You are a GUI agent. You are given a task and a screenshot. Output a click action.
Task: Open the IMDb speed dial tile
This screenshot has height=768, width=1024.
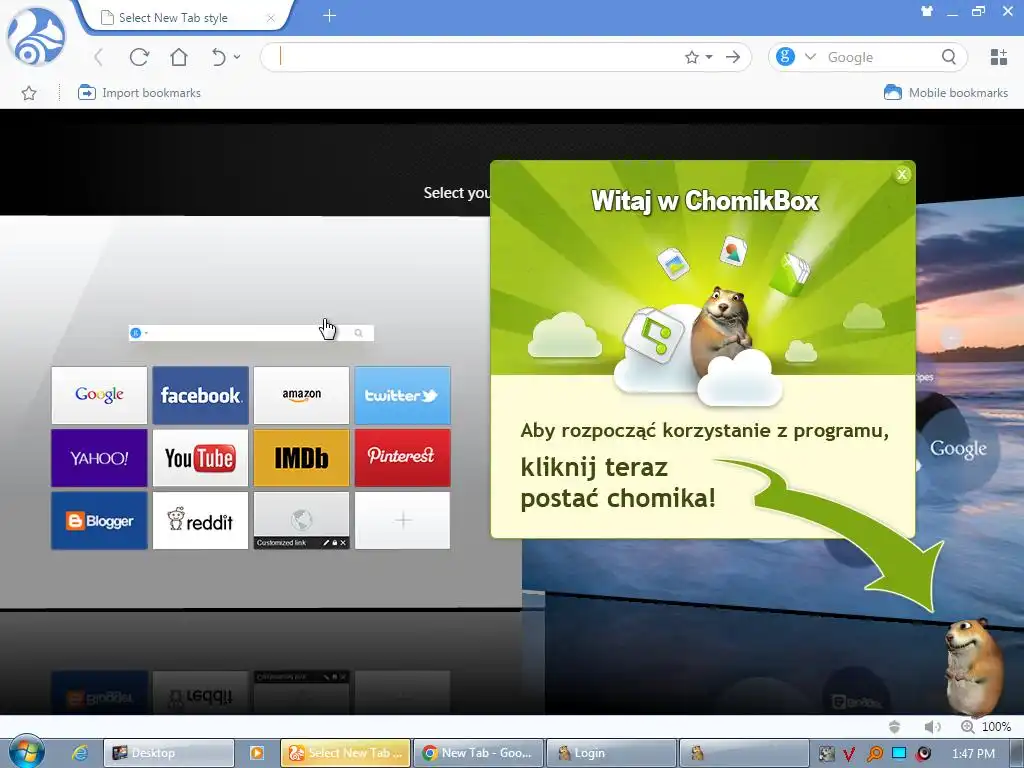pyautogui.click(x=302, y=458)
